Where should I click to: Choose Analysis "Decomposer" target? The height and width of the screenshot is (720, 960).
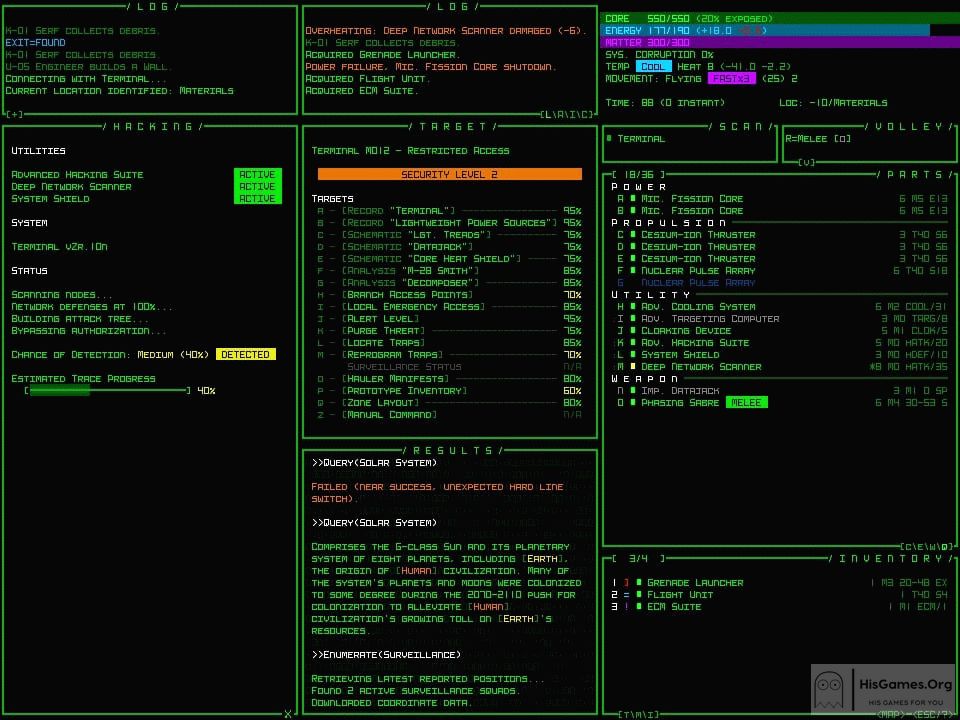coord(449,283)
